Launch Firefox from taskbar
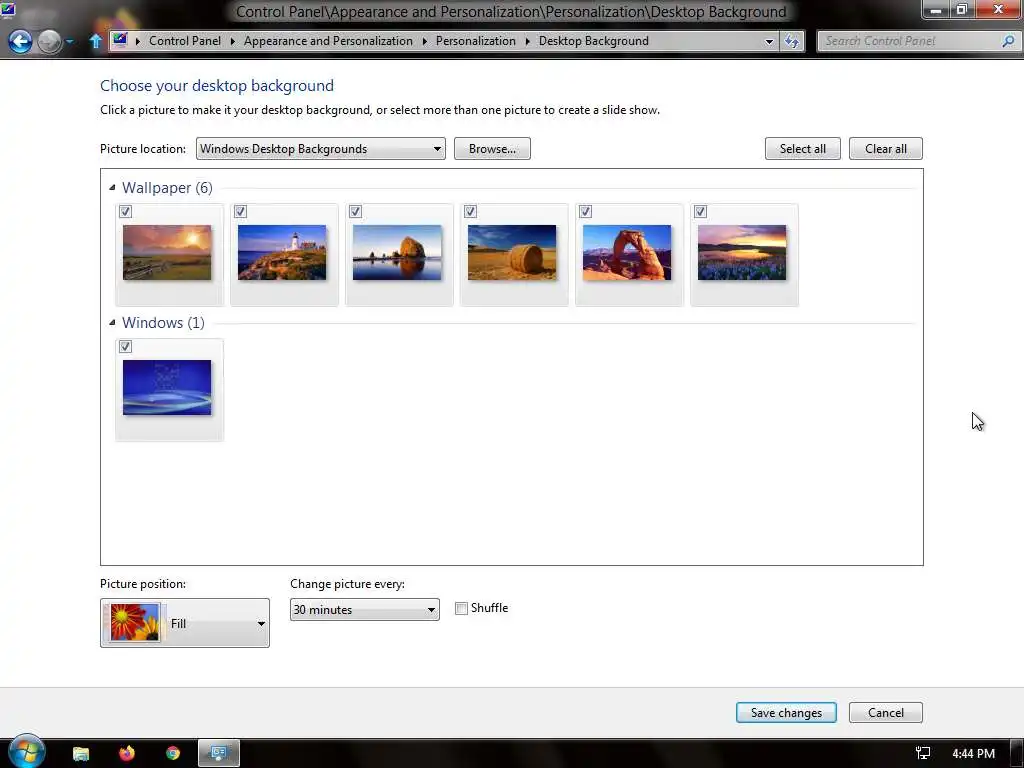Image resolution: width=1024 pixels, height=768 pixels. [127, 753]
